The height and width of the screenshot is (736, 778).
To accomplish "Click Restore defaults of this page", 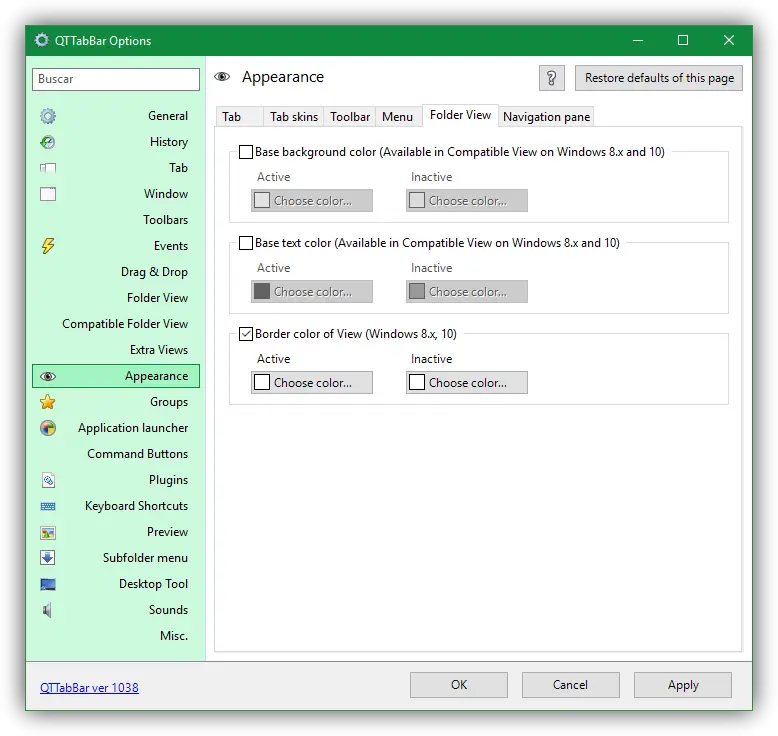I will 659,78.
